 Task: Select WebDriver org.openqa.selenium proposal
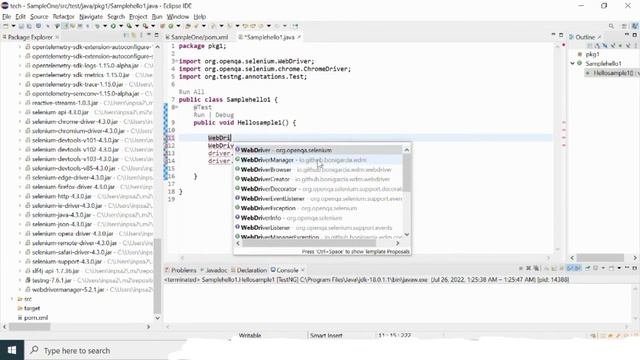pyautogui.click(x=318, y=150)
